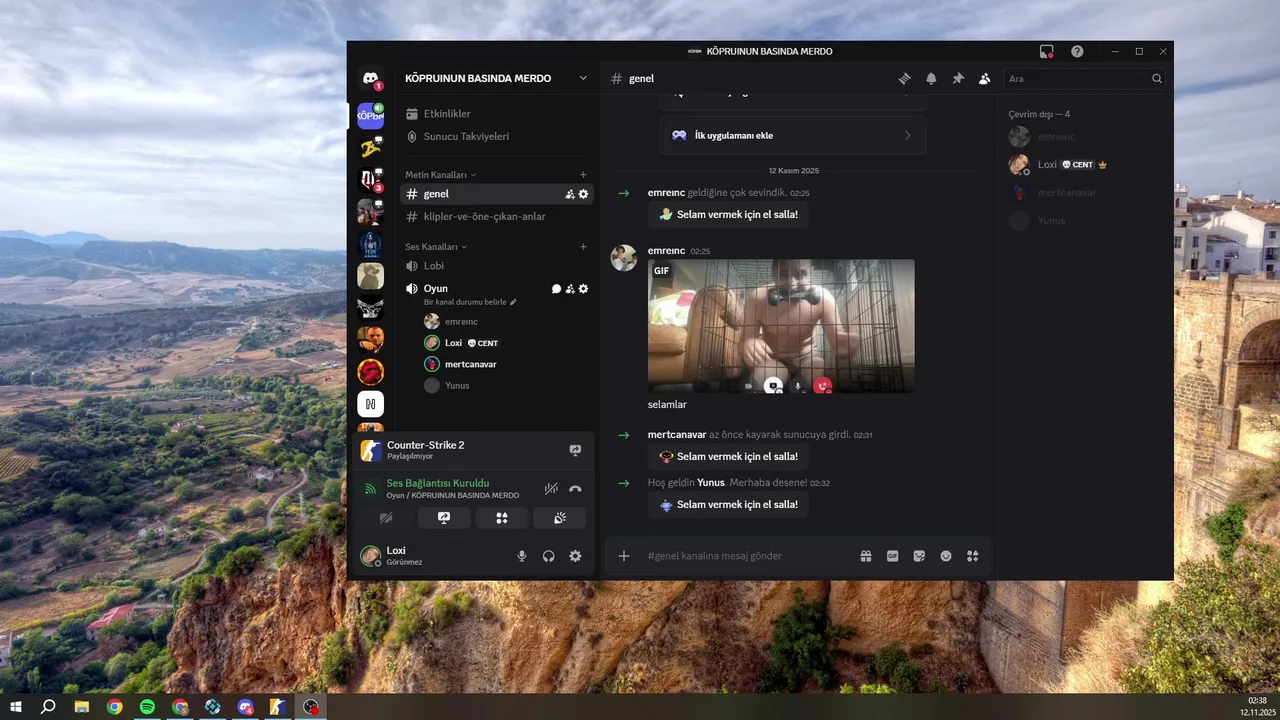
Task: Select the Oyun voice channel
Action: point(436,288)
